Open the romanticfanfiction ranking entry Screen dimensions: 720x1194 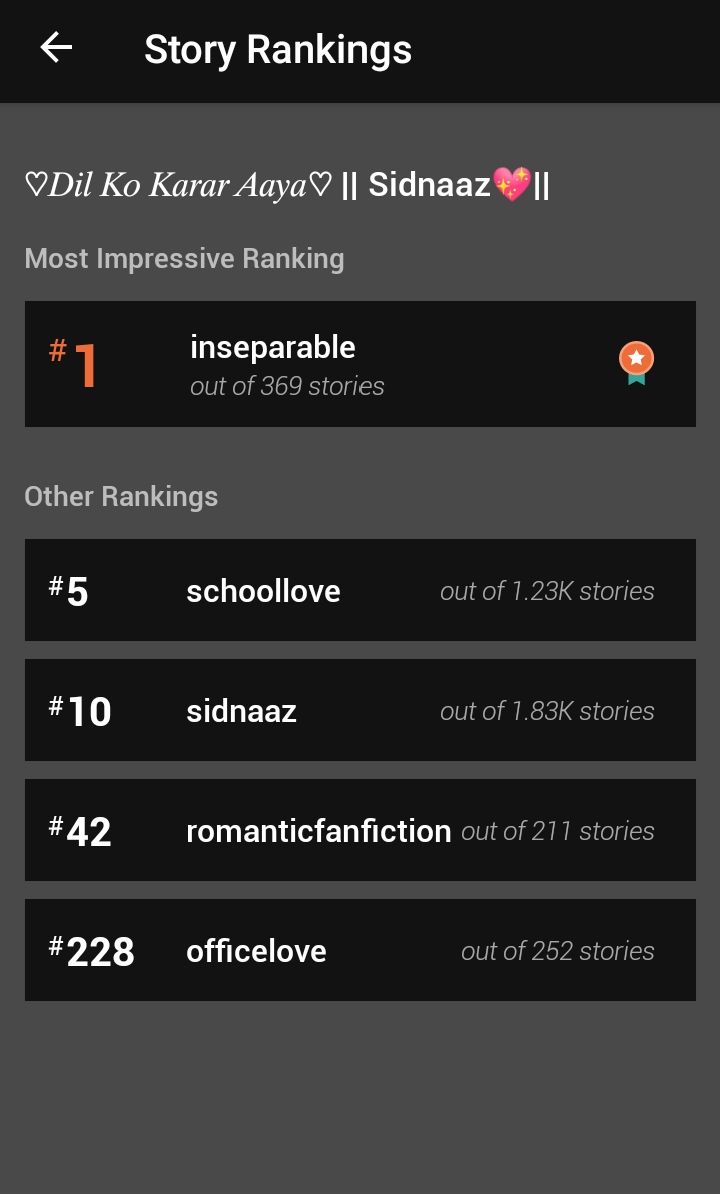coord(360,830)
